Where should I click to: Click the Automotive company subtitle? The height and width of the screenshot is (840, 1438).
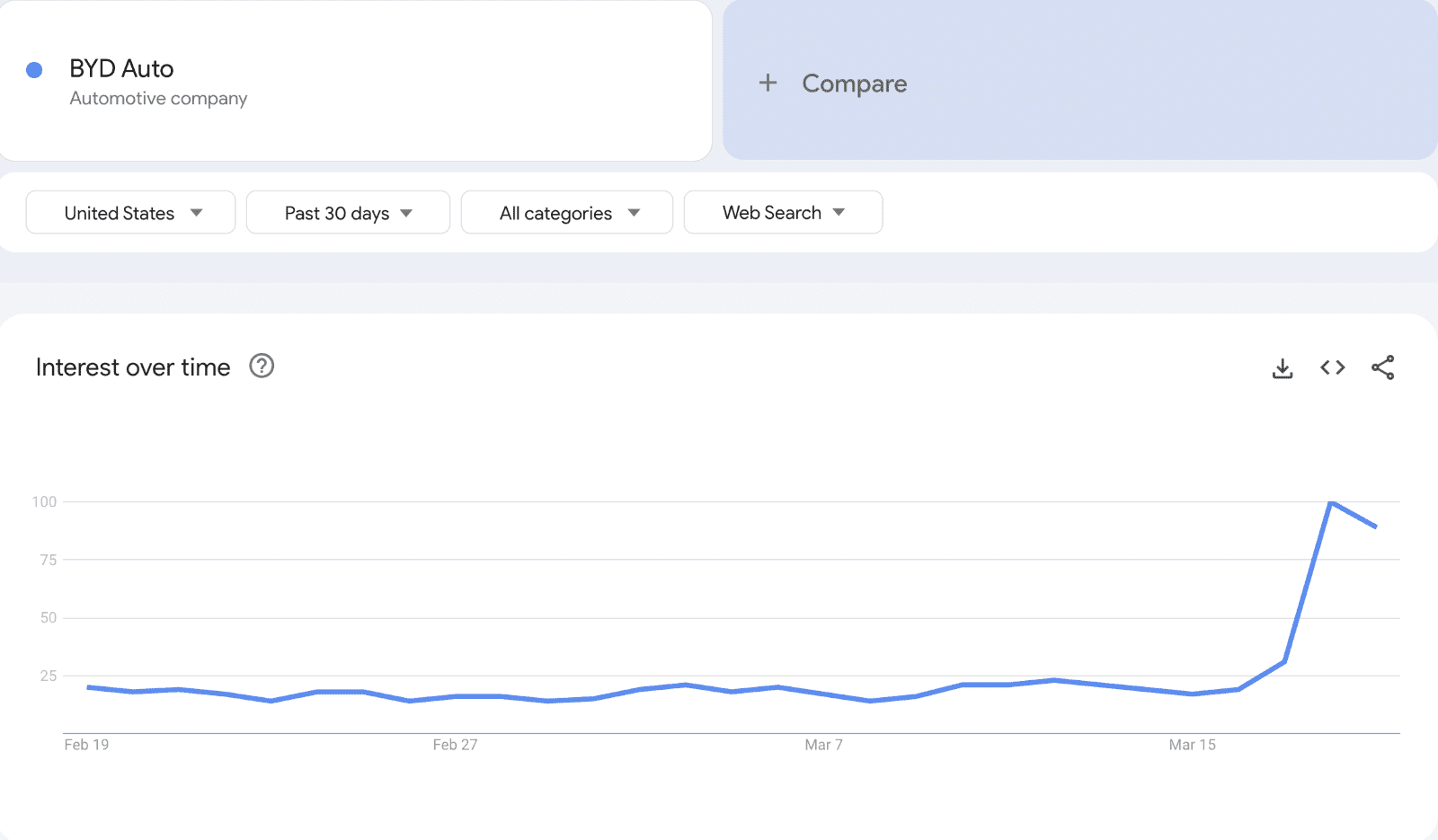(x=158, y=98)
